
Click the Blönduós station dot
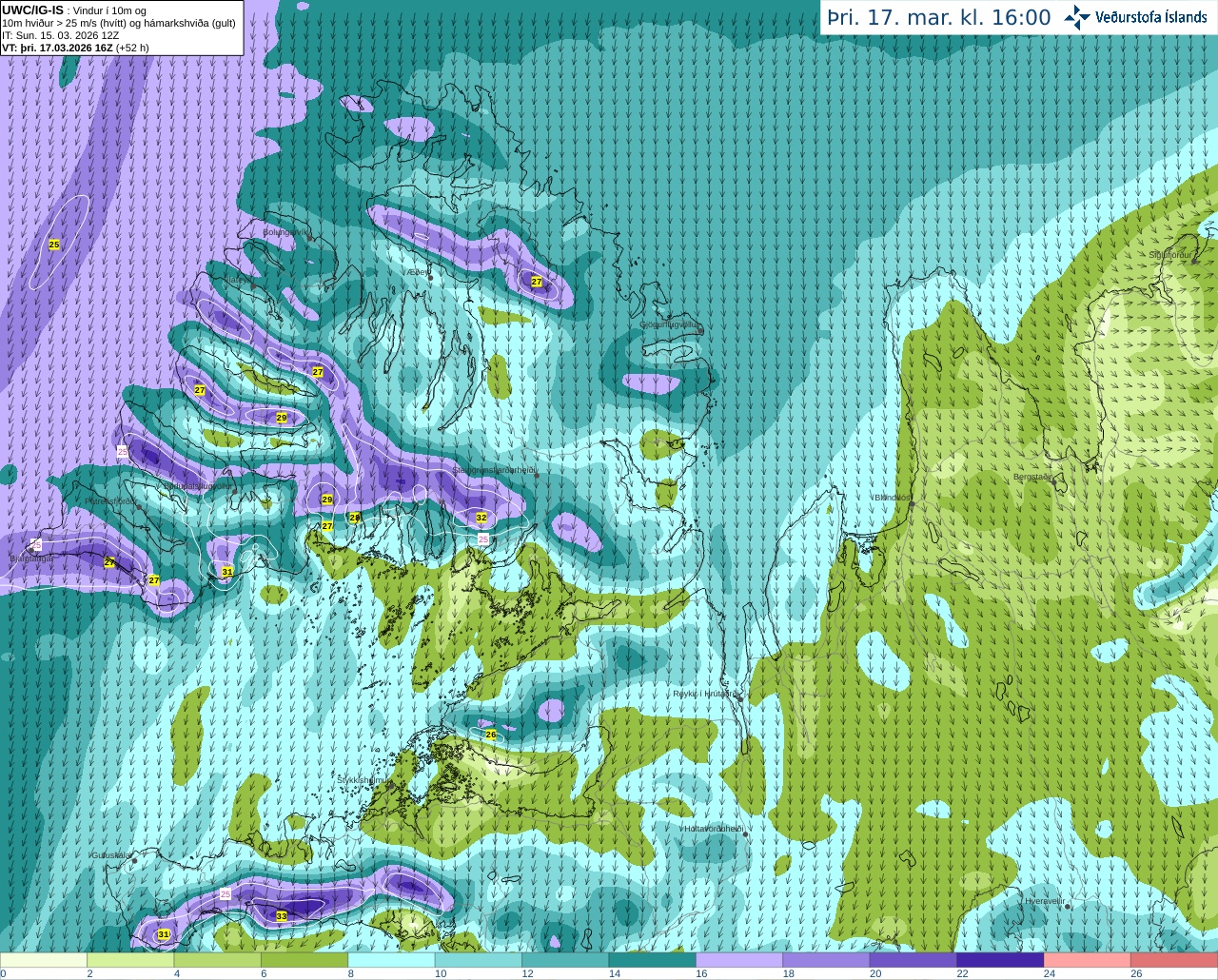coord(912,503)
